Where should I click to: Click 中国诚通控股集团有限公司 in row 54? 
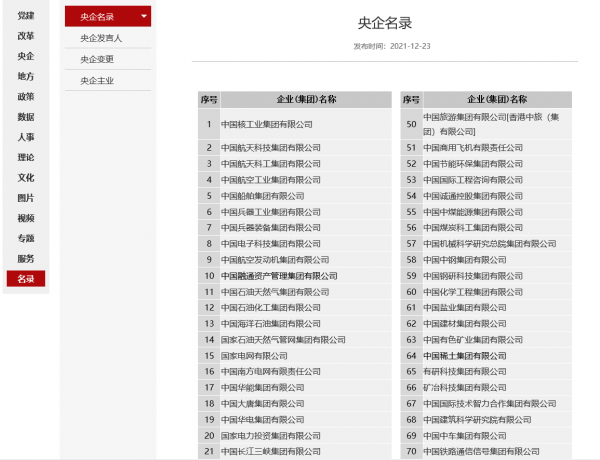[x=473, y=196]
